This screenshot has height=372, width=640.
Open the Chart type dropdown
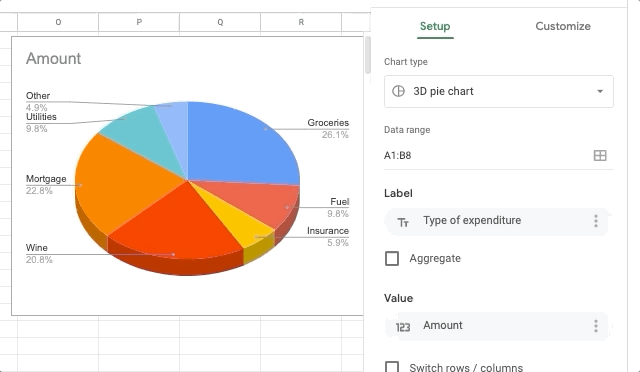[498, 91]
